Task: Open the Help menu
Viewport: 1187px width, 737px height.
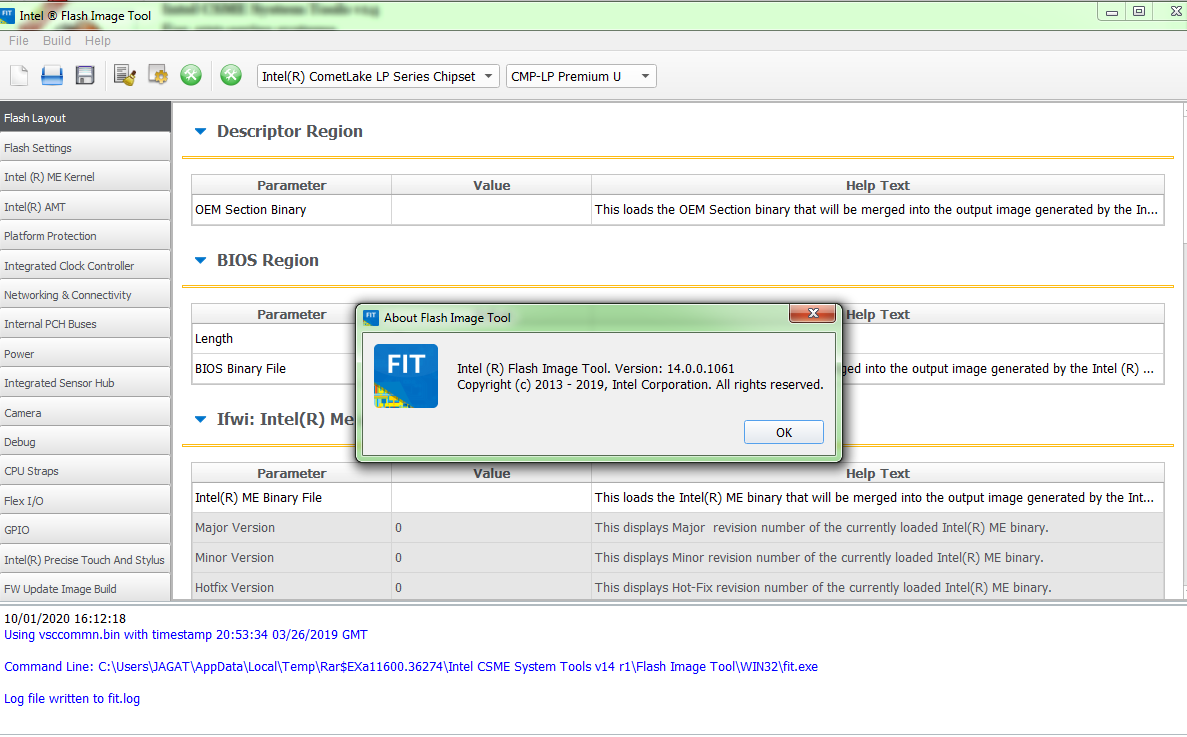Action: point(98,41)
